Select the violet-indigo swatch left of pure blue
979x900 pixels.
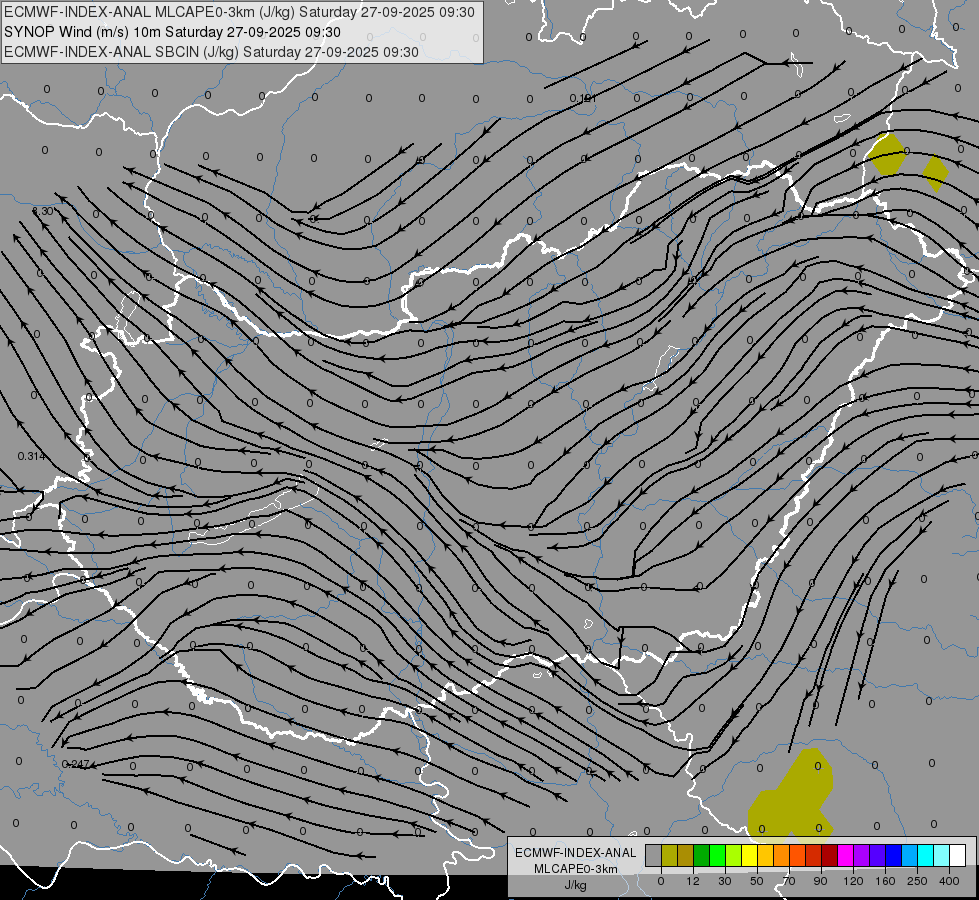(x=877, y=855)
